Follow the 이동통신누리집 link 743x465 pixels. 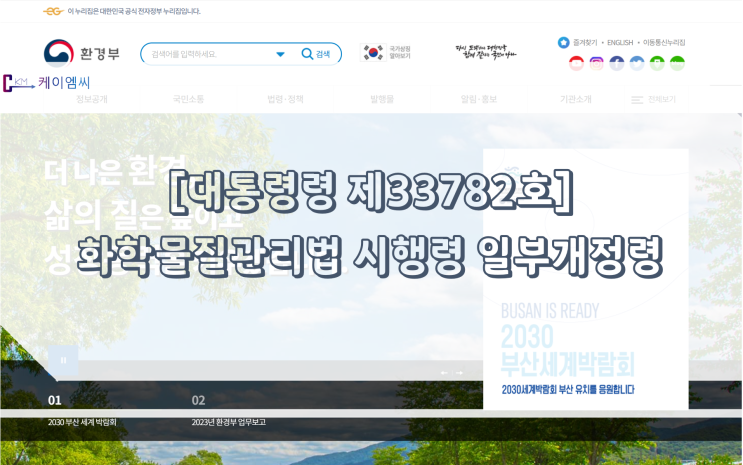(664, 43)
